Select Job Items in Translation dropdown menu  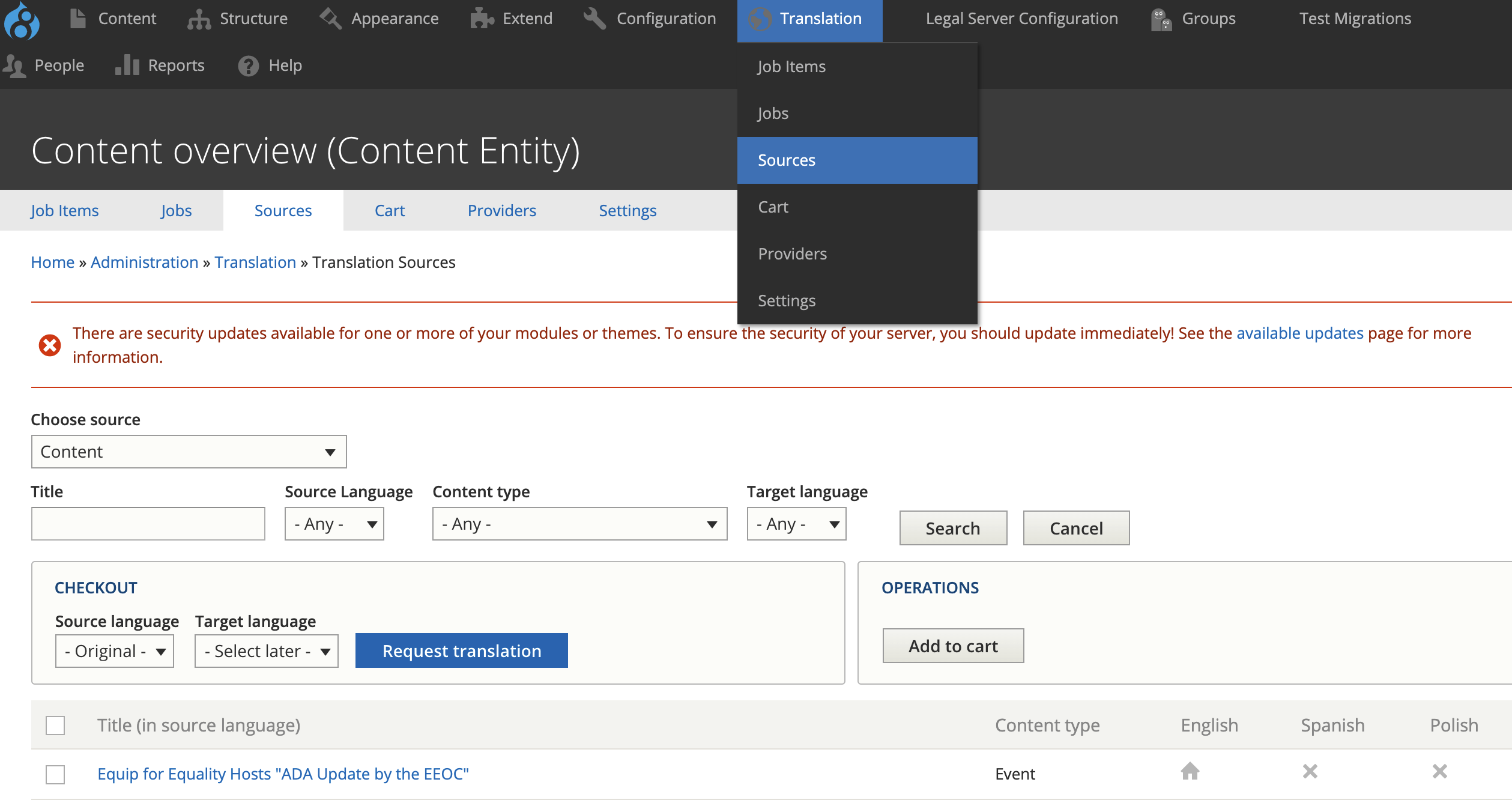click(x=857, y=67)
